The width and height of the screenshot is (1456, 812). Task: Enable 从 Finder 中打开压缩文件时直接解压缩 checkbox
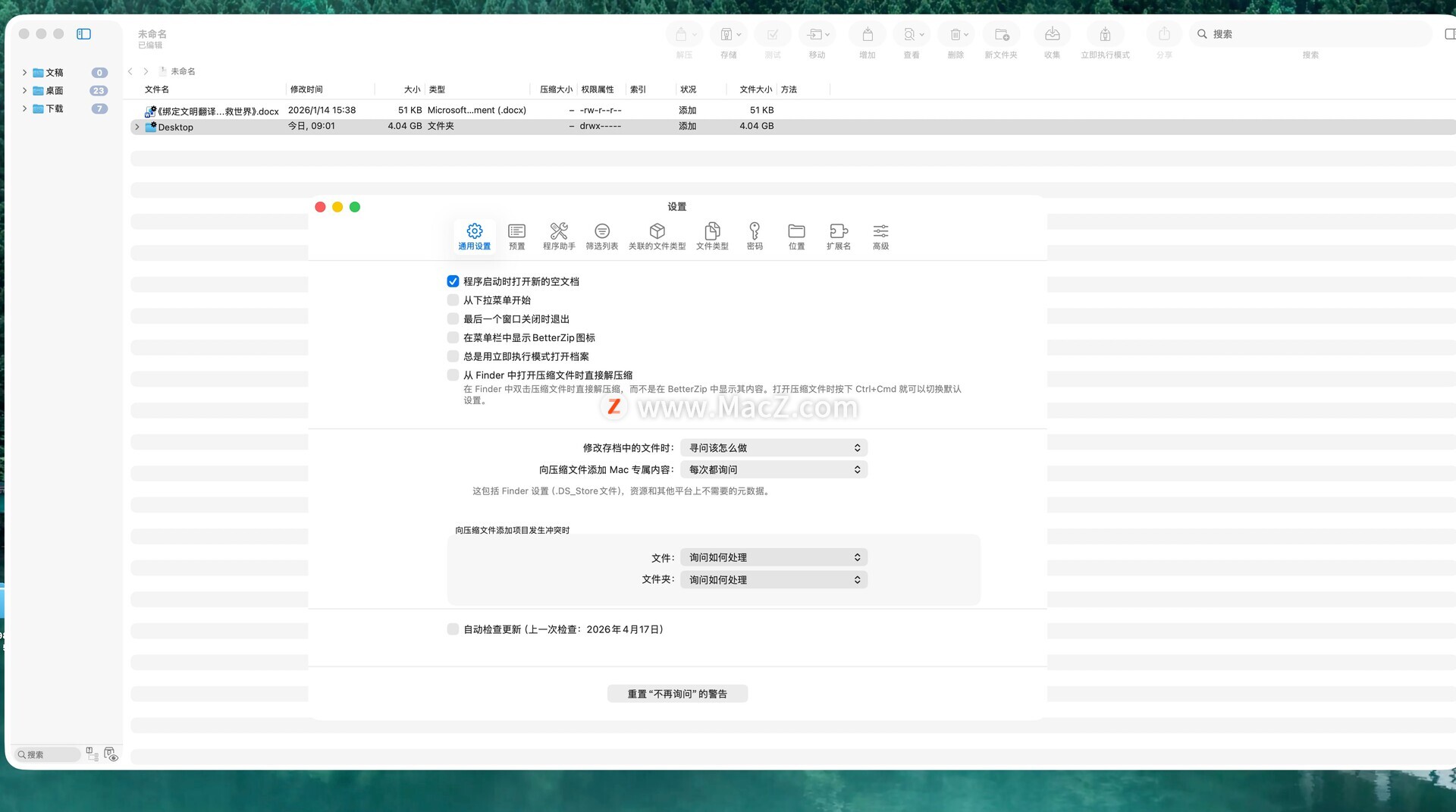coord(453,375)
